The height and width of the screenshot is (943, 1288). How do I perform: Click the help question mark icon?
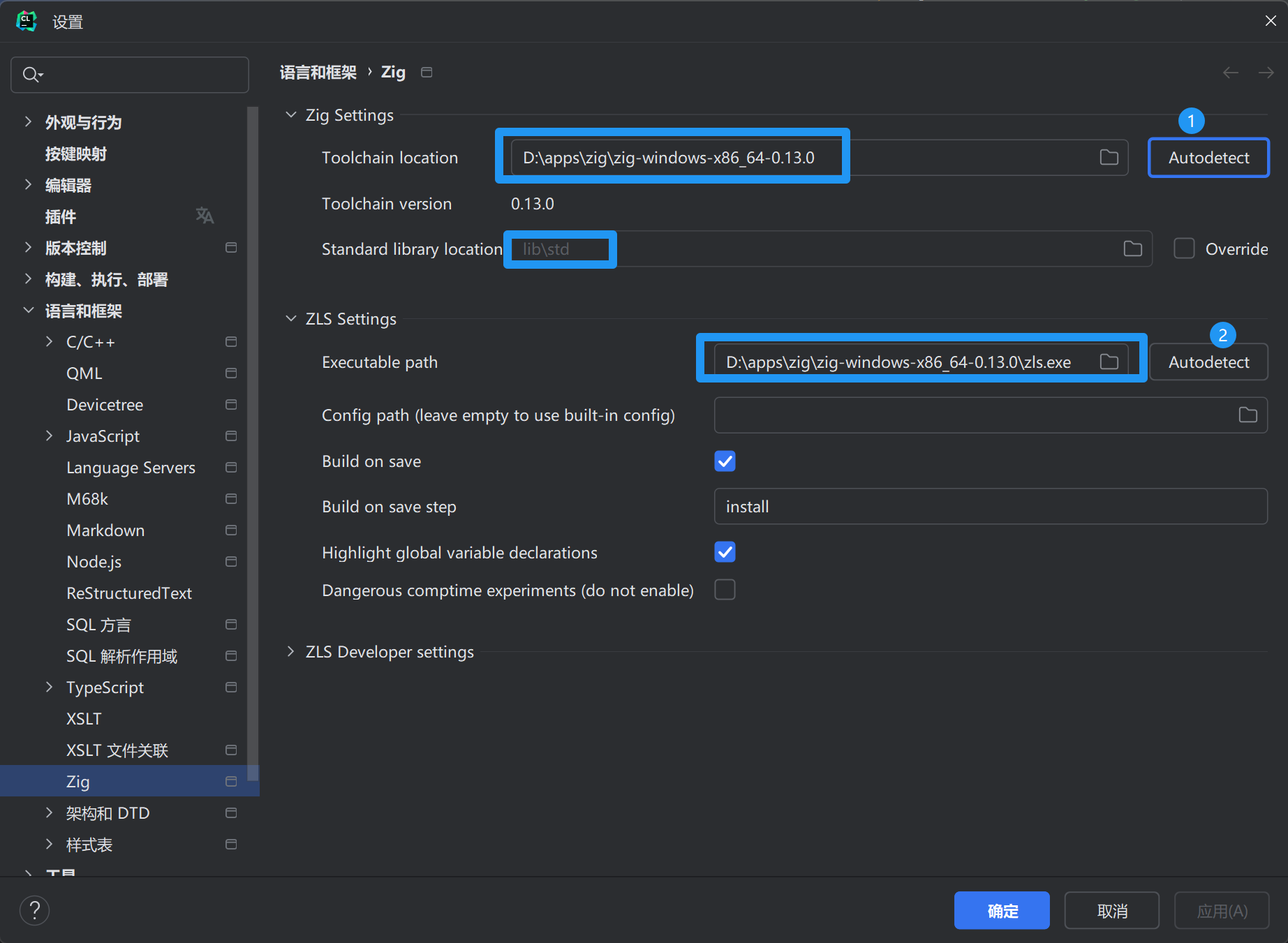click(34, 910)
